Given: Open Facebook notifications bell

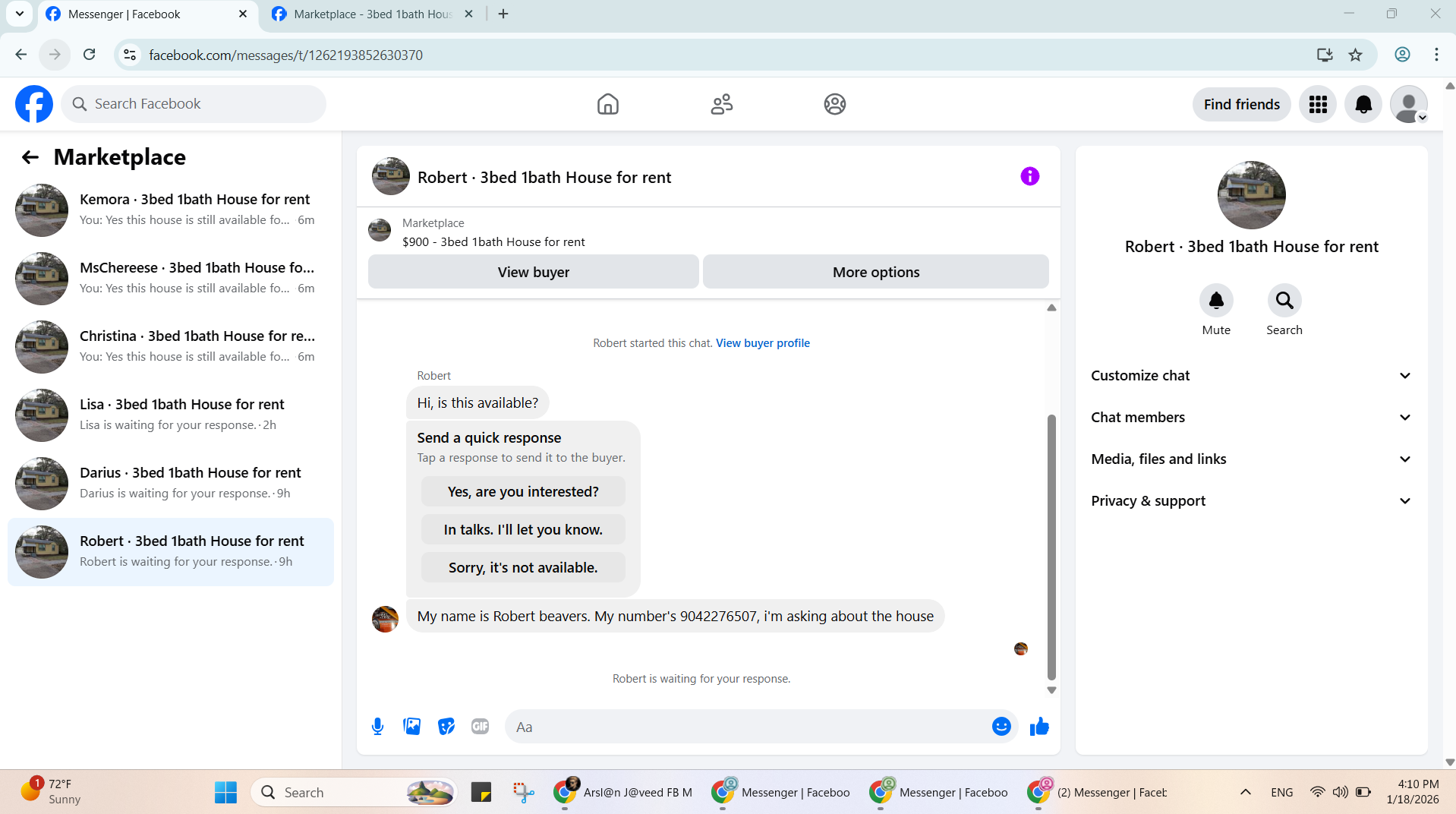Looking at the screenshot, I should [1363, 104].
